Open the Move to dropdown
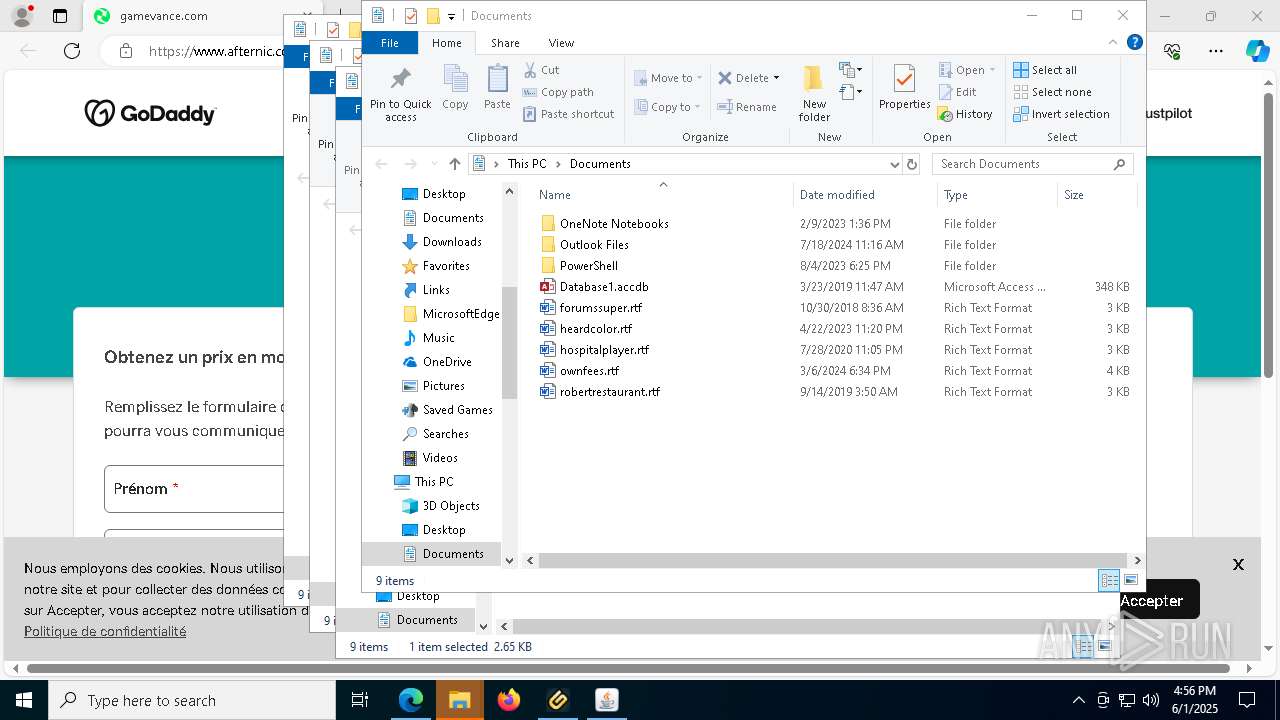 click(x=668, y=78)
